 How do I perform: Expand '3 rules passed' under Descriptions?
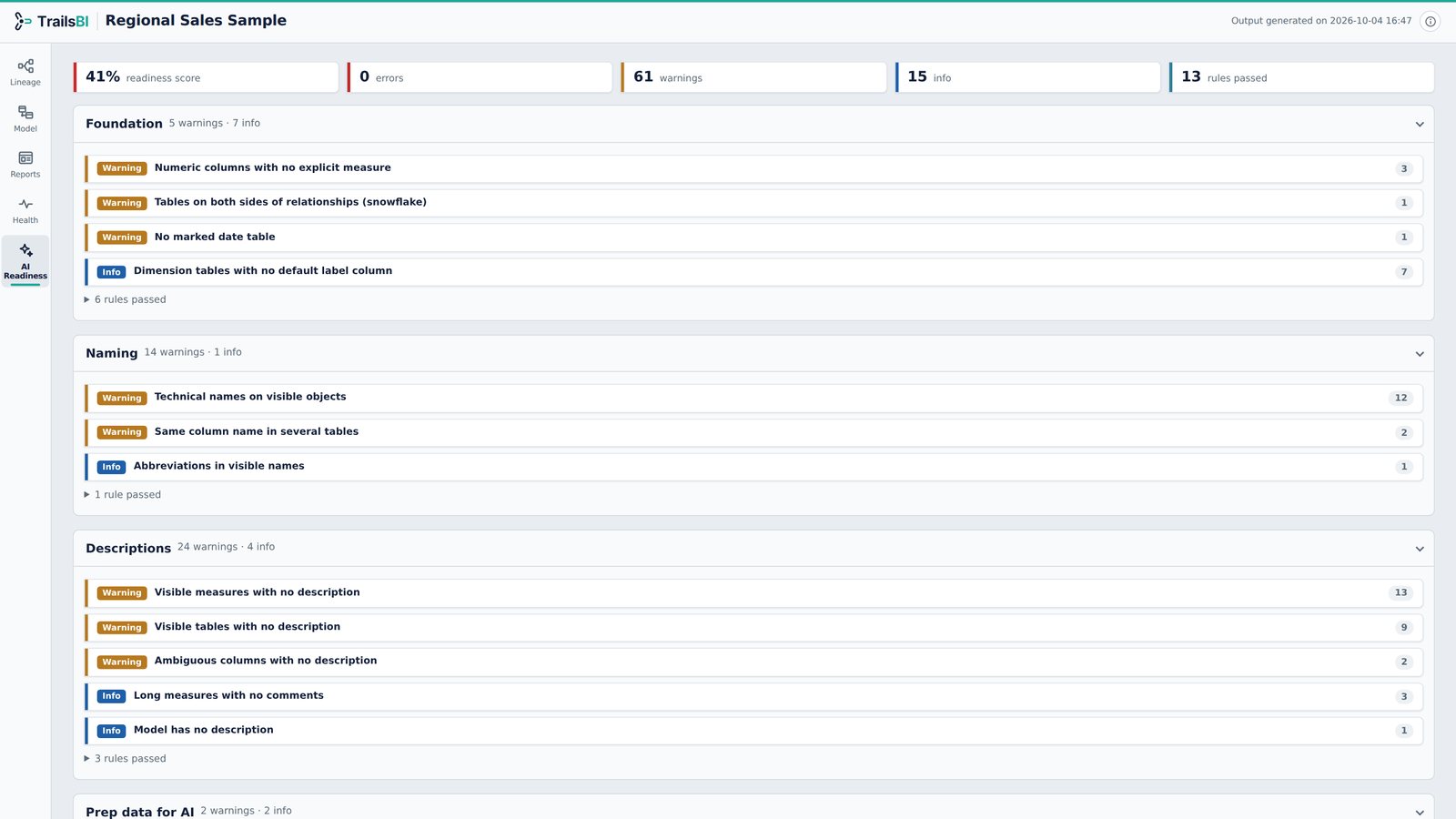(126, 759)
